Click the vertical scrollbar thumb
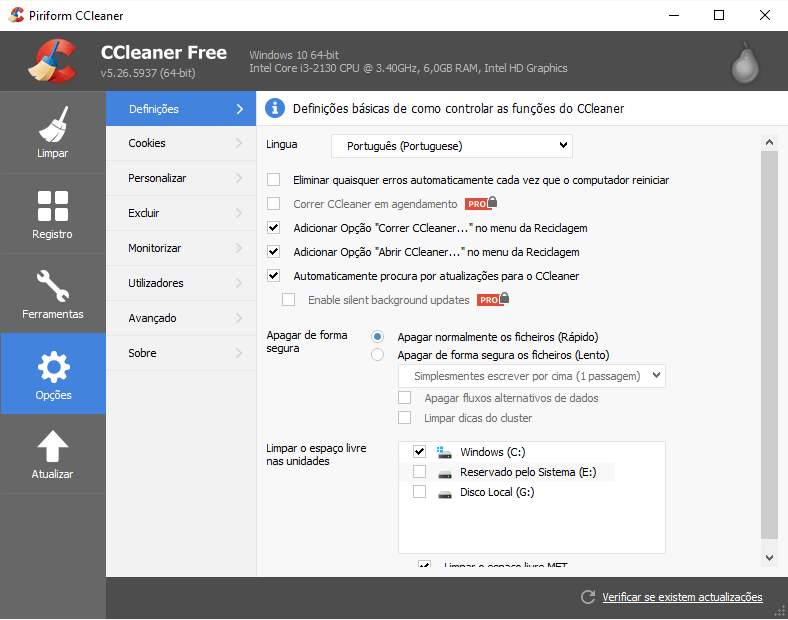This screenshot has height=620, width=788. point(769,345)
